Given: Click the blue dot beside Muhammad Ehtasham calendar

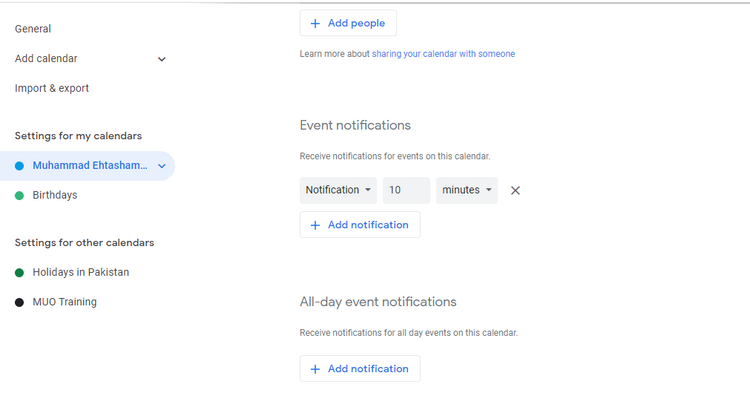Looking at the screenshot, I should [19, 166].
